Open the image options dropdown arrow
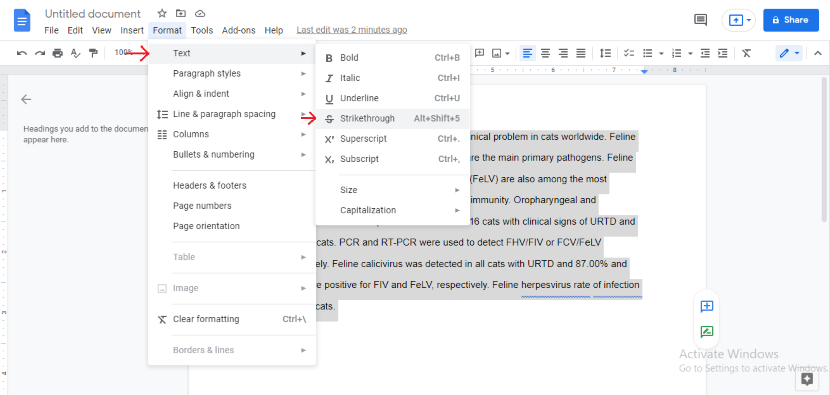This screenshot has width=830, height=395. (x=508, y=53)
